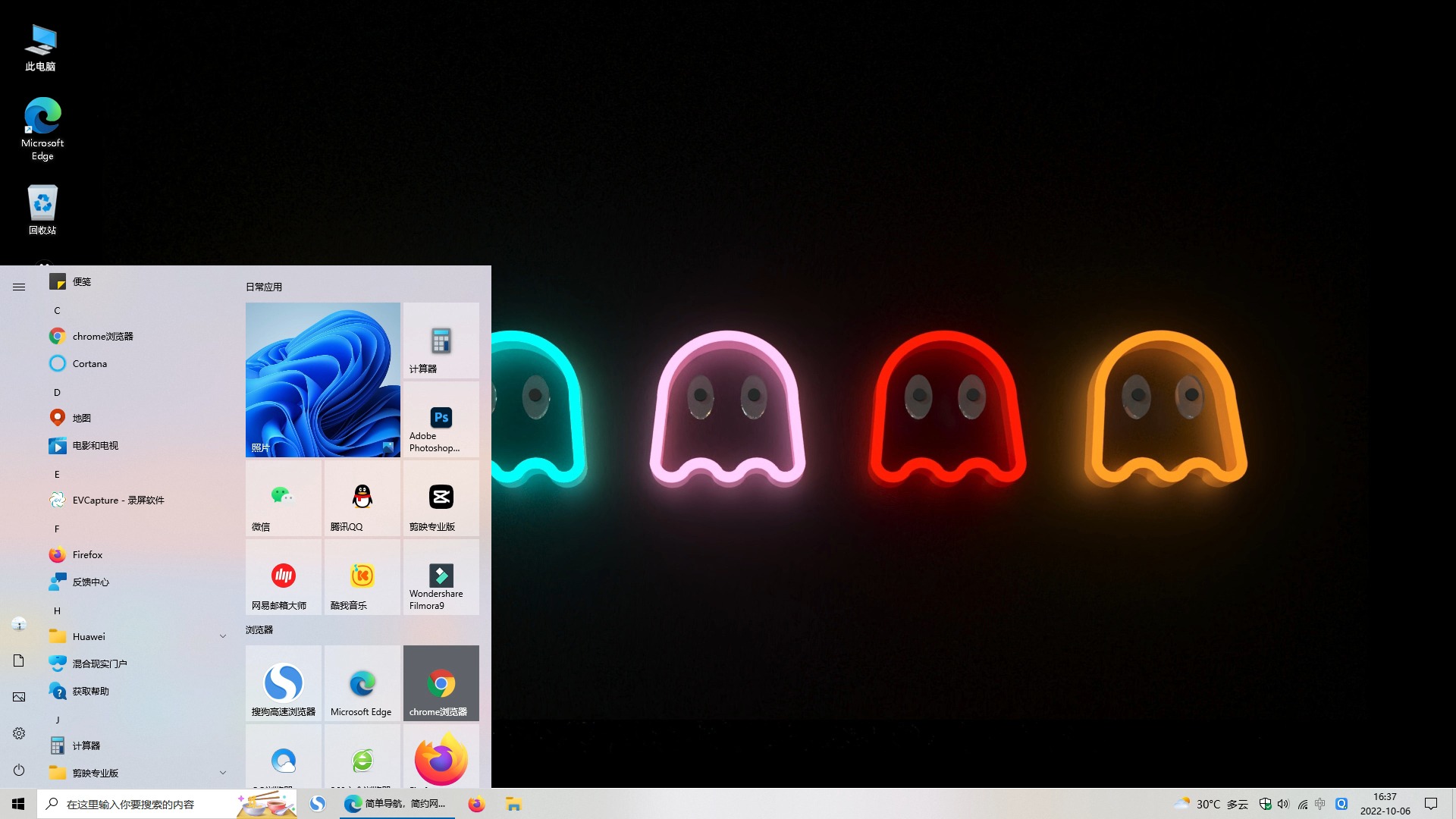Screen dimensions: 1456x819
Task: Open Pictures from Start left rail
Action: tap(19, 697)
